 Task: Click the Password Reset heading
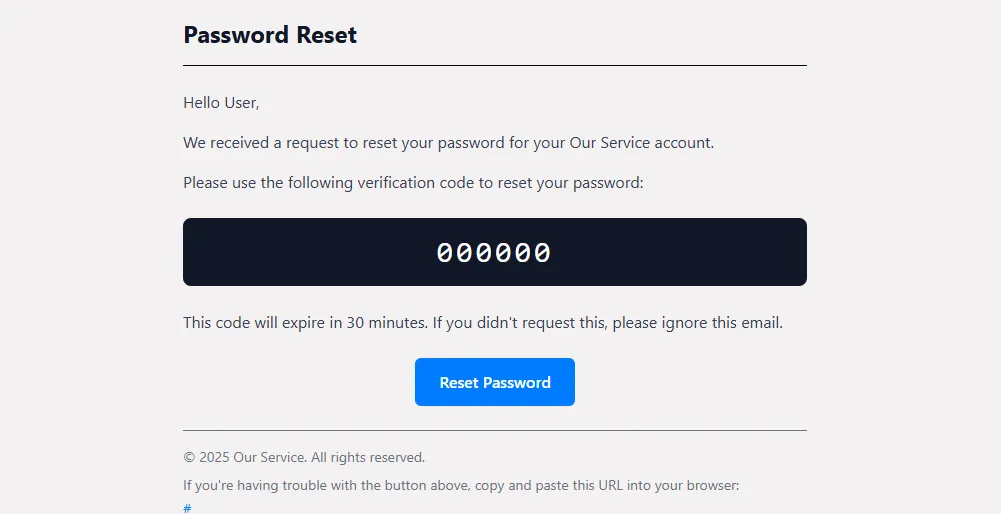point(270,35)
